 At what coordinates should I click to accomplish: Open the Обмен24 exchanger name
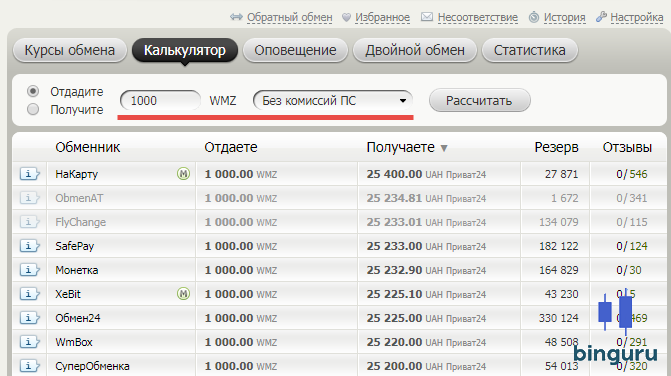click(x=78, y=318)
